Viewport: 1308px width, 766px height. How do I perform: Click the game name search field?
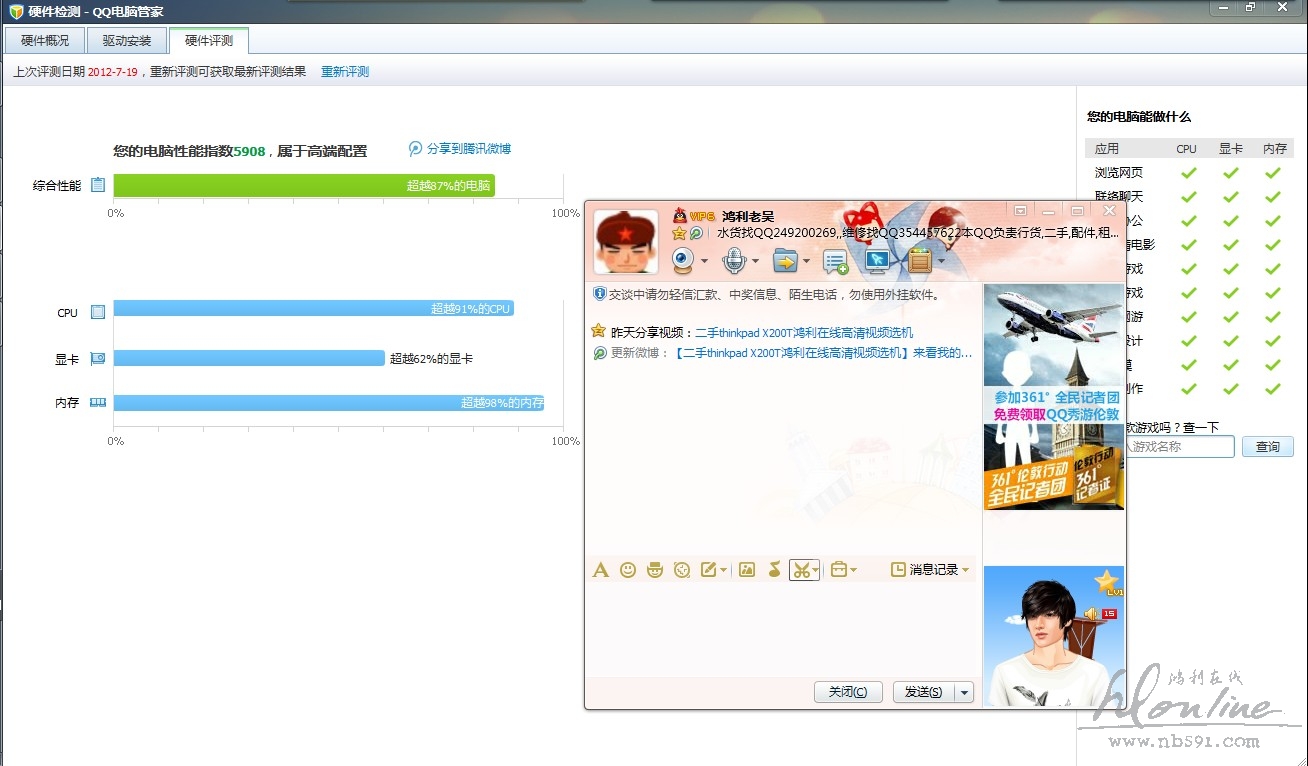coord(1180,447)
